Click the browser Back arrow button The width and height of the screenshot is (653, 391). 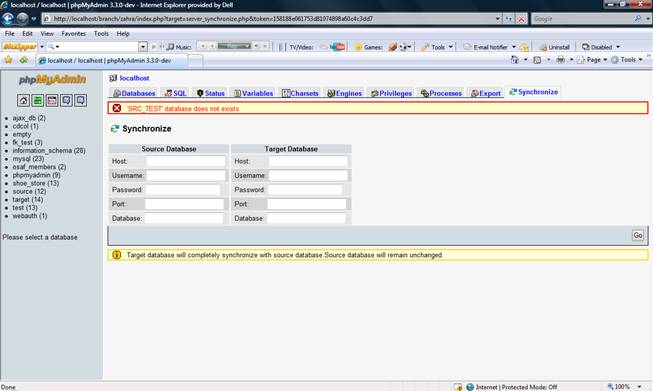point(8,19)
